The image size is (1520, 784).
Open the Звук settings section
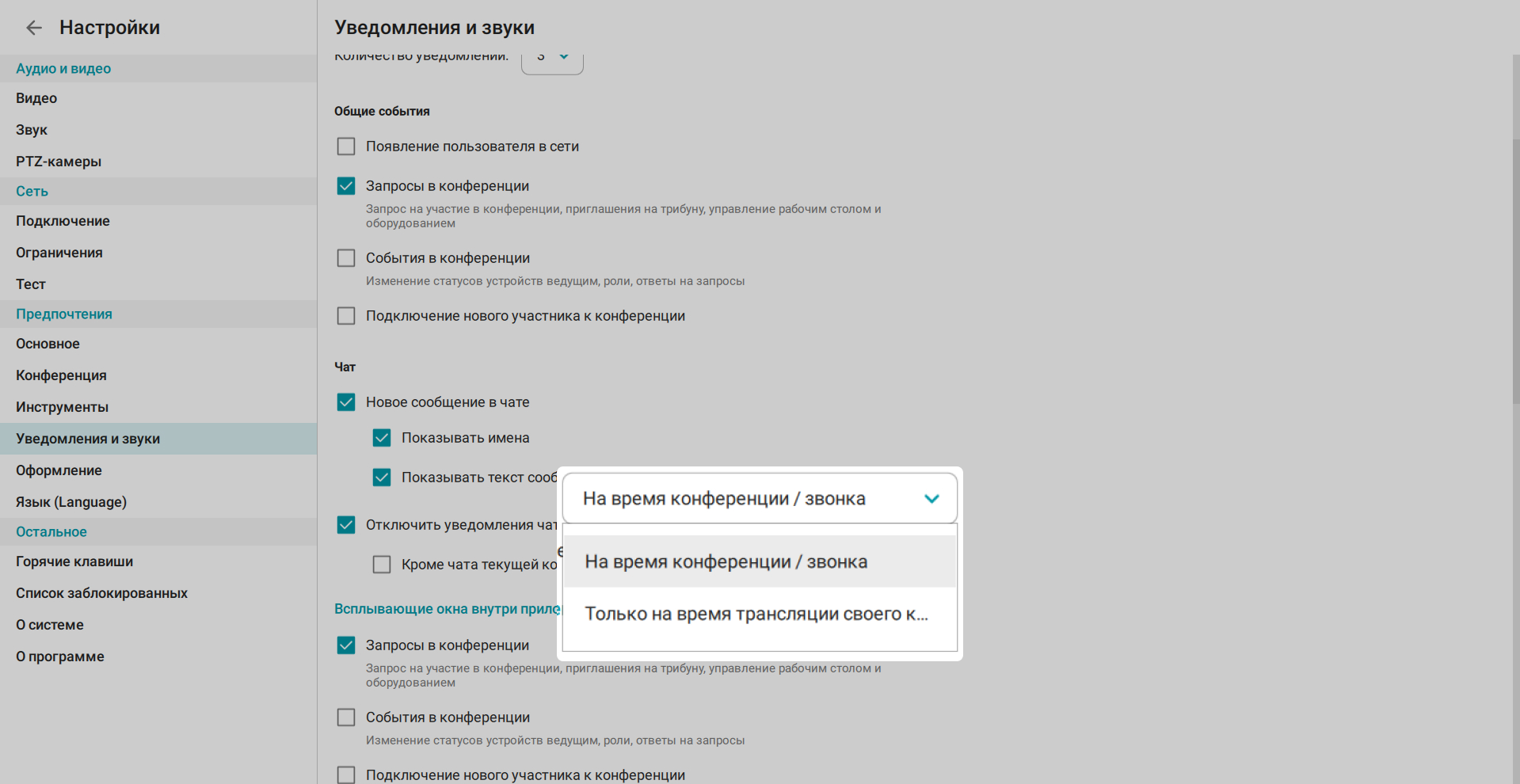click(32, 130)
